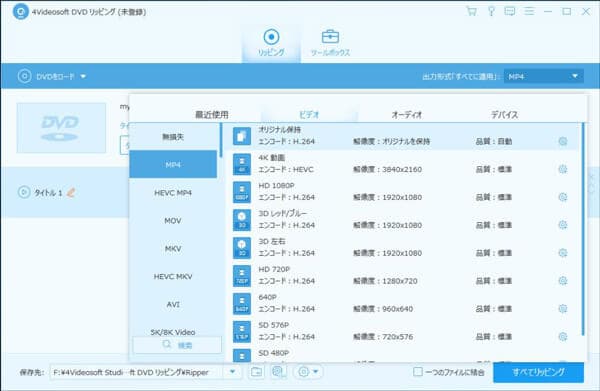
Task: Click the format list vertical scrollbar
Action: tap(583, 229)
